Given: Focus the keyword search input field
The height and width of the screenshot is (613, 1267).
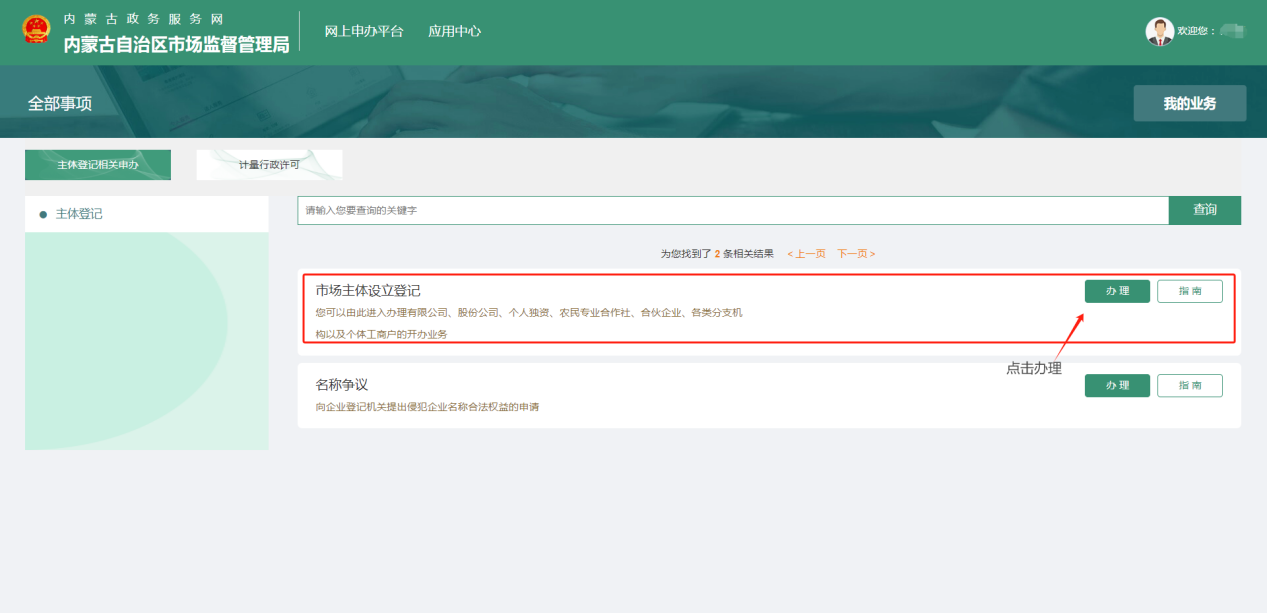Looking at the screenshot, I should pyautogui.click(x=733, y=211).
